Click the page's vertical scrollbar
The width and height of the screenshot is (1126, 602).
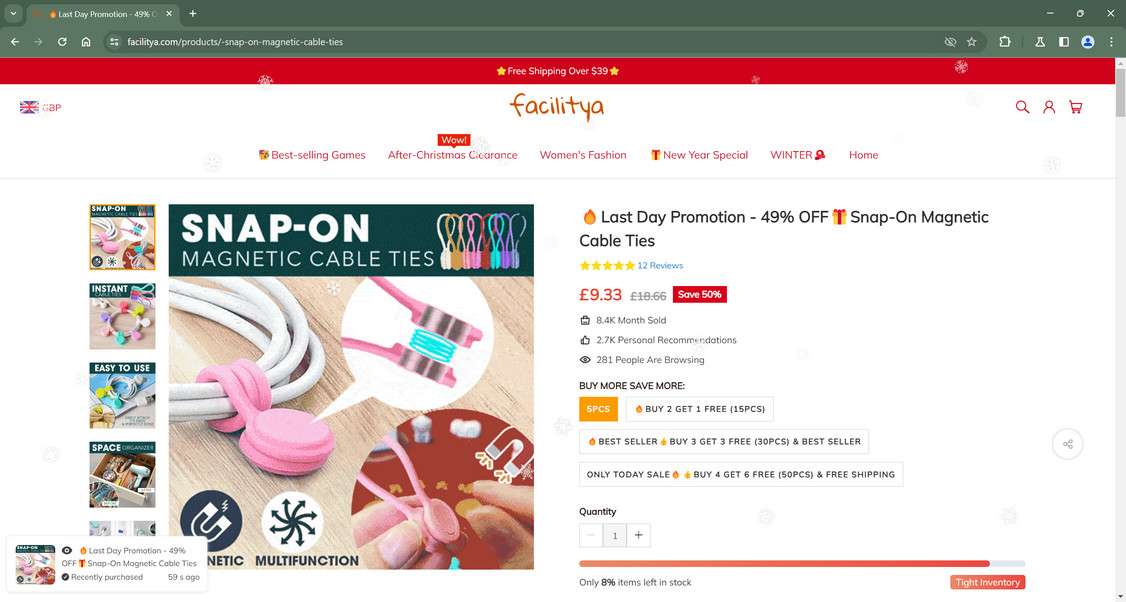[x=1119, y=300]
